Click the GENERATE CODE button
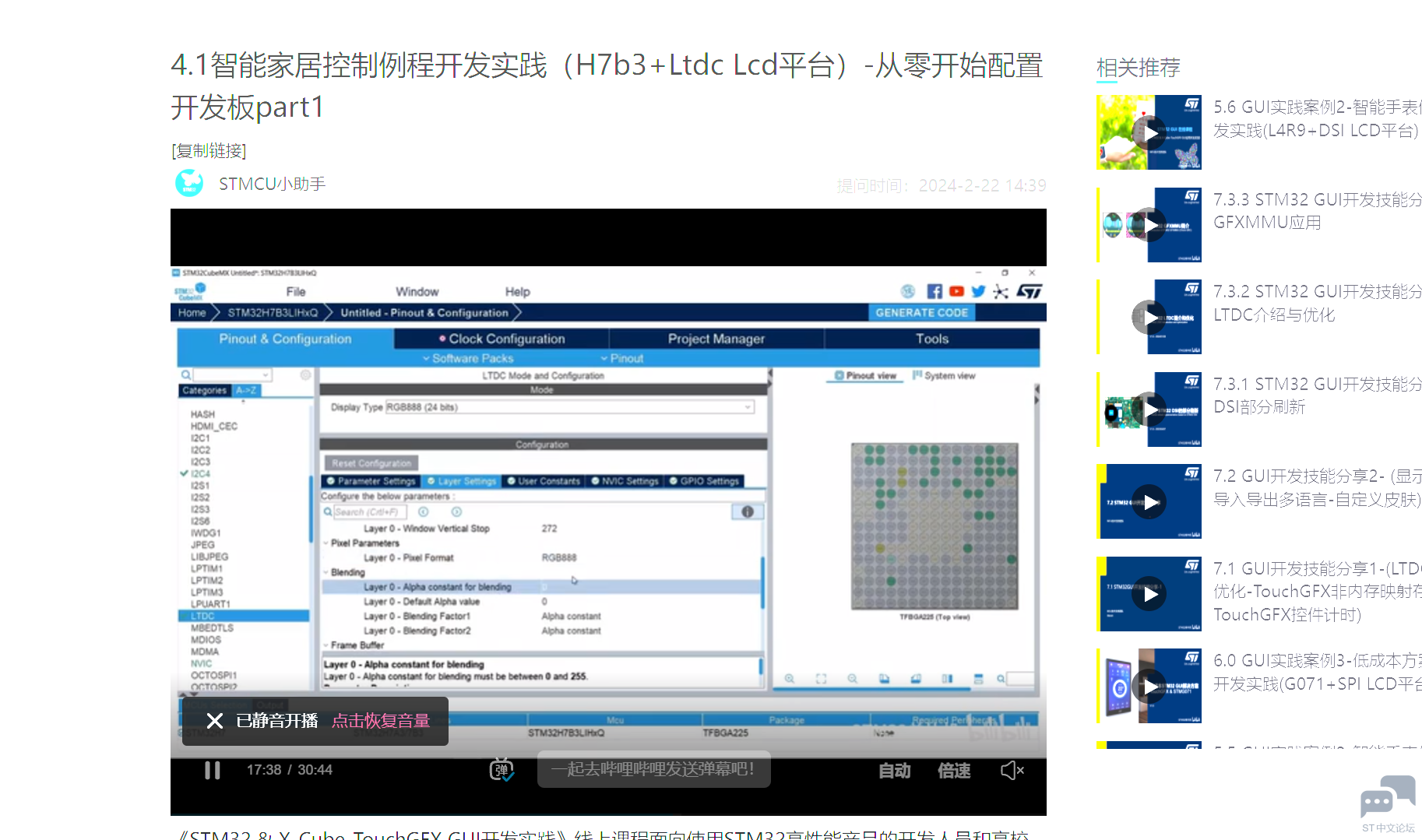Viewport: 1422px width, 840px height. pyautogui.click(x=922, y=312)
